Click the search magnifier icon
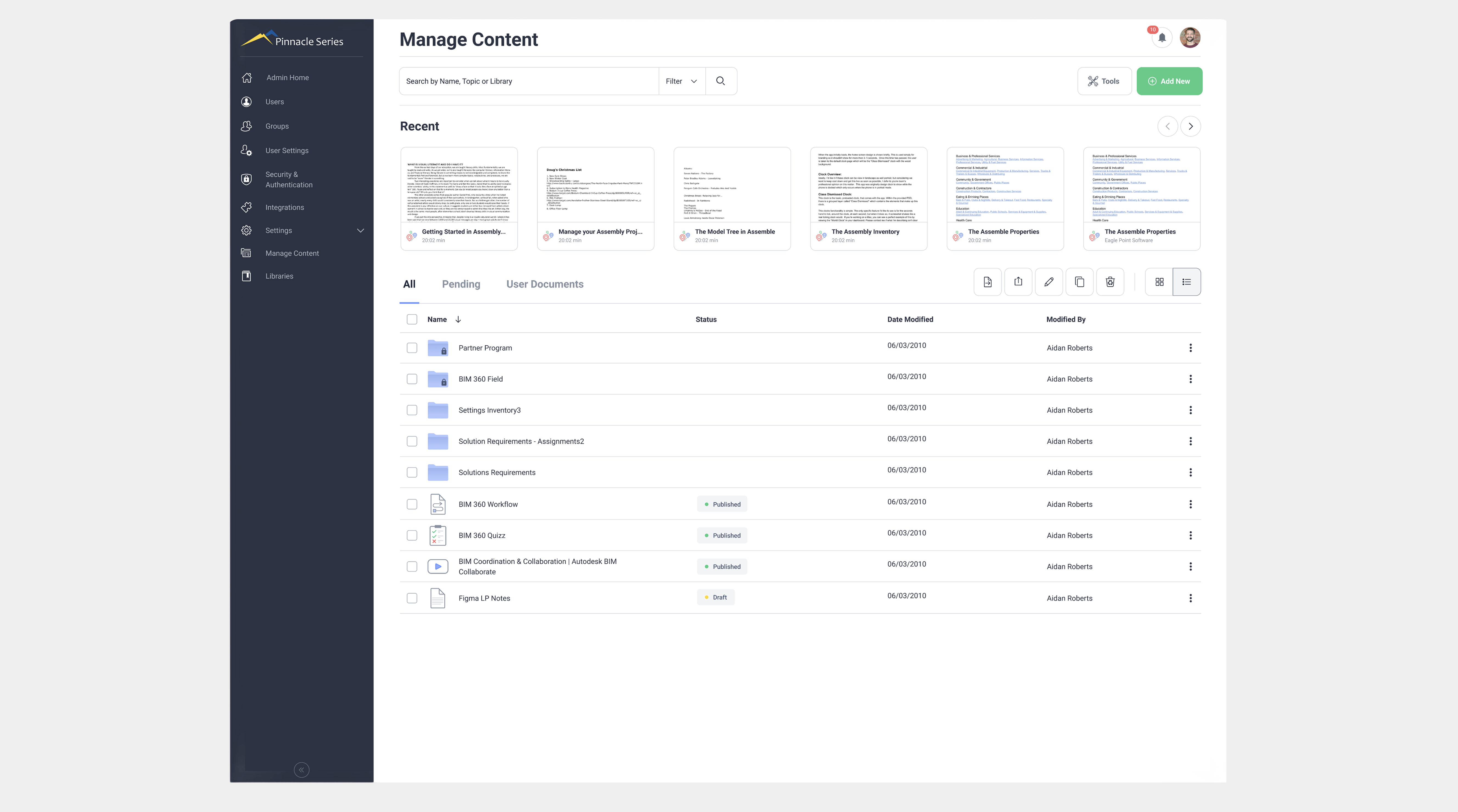 (x=720, y=81)
